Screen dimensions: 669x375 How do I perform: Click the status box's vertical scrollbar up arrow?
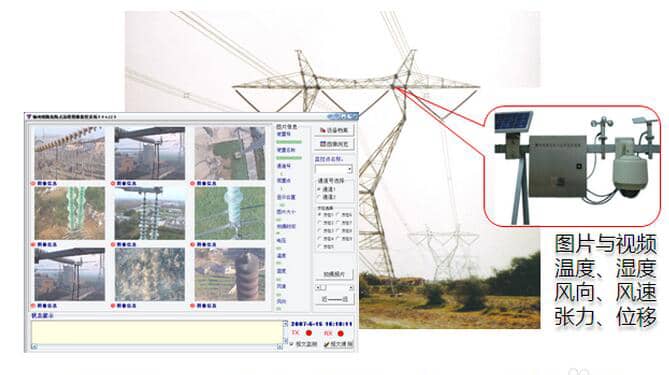click(x=285, y=324)
